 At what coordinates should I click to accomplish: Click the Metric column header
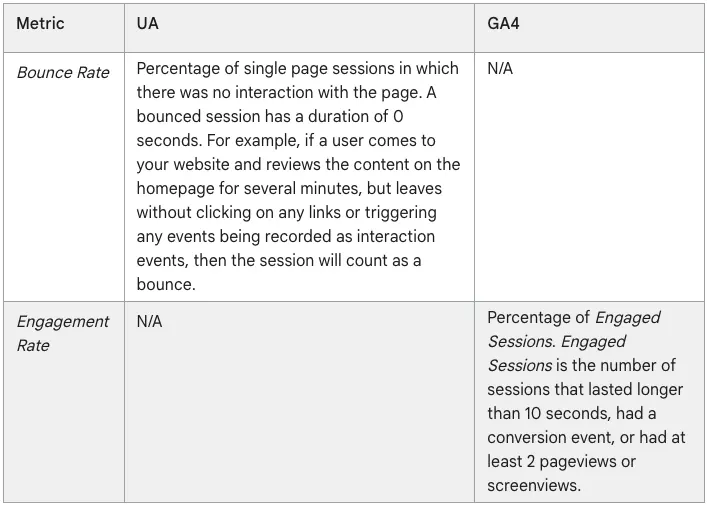[x=40, y=23]
